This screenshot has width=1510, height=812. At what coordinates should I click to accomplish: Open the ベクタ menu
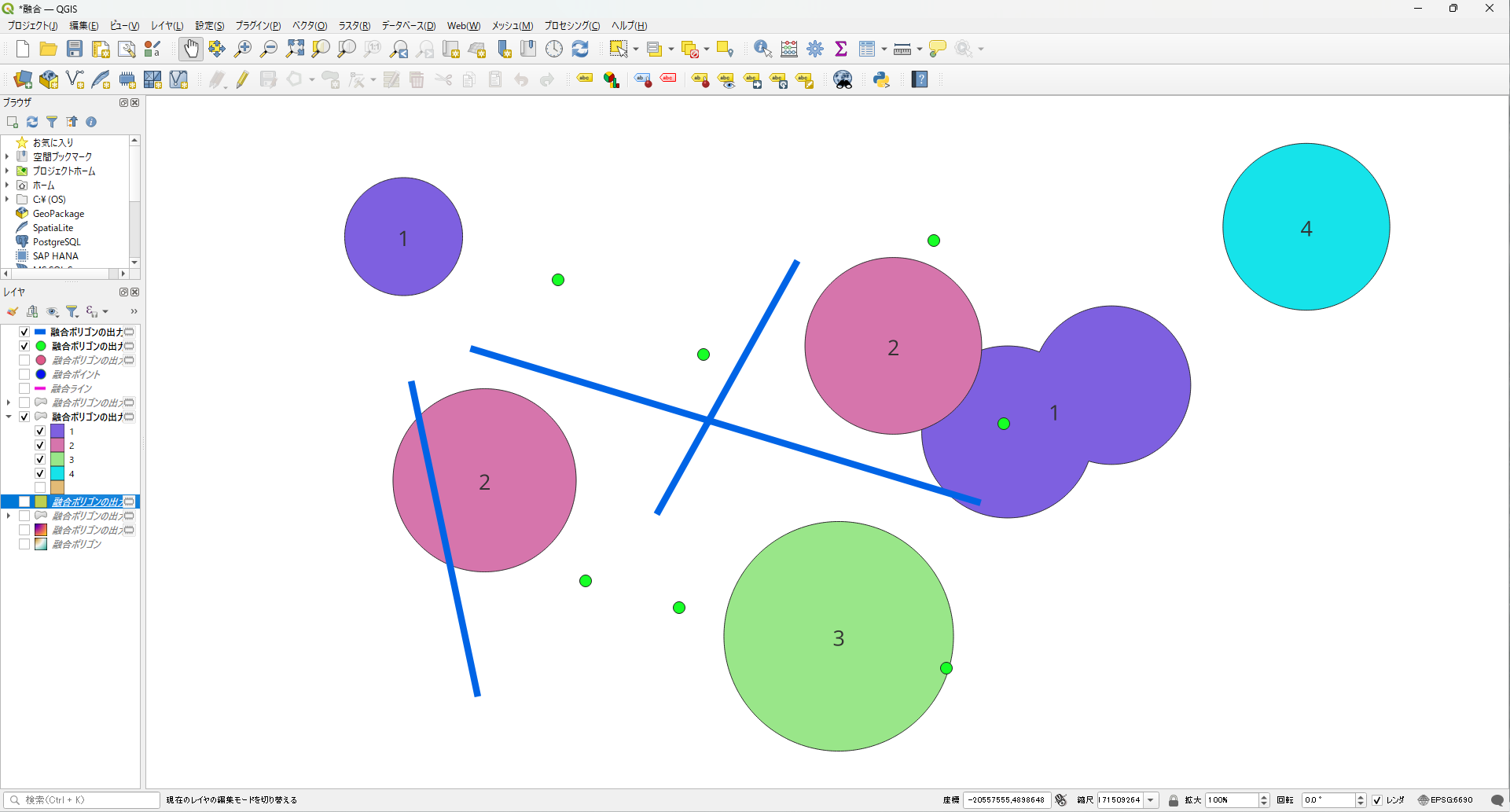[309, 26]
